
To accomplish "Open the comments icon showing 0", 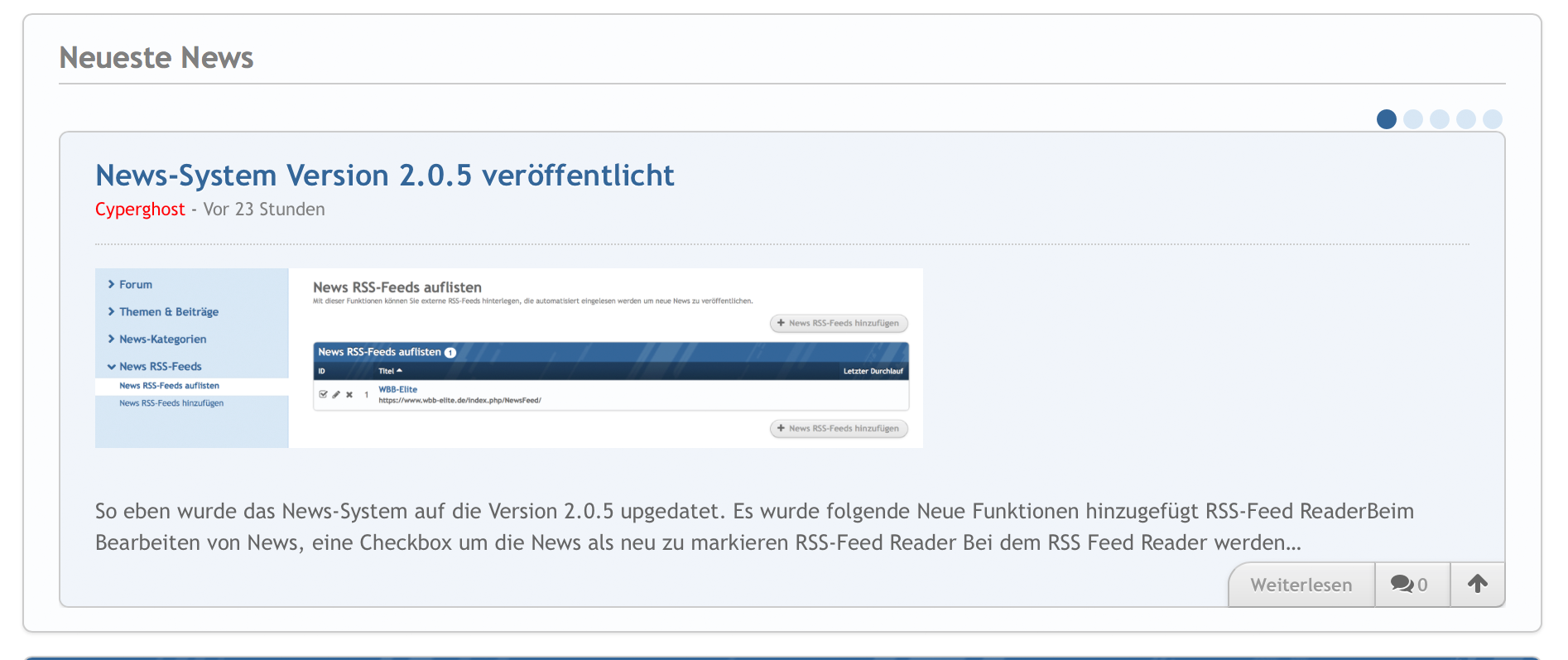I will coord(1412,585).
